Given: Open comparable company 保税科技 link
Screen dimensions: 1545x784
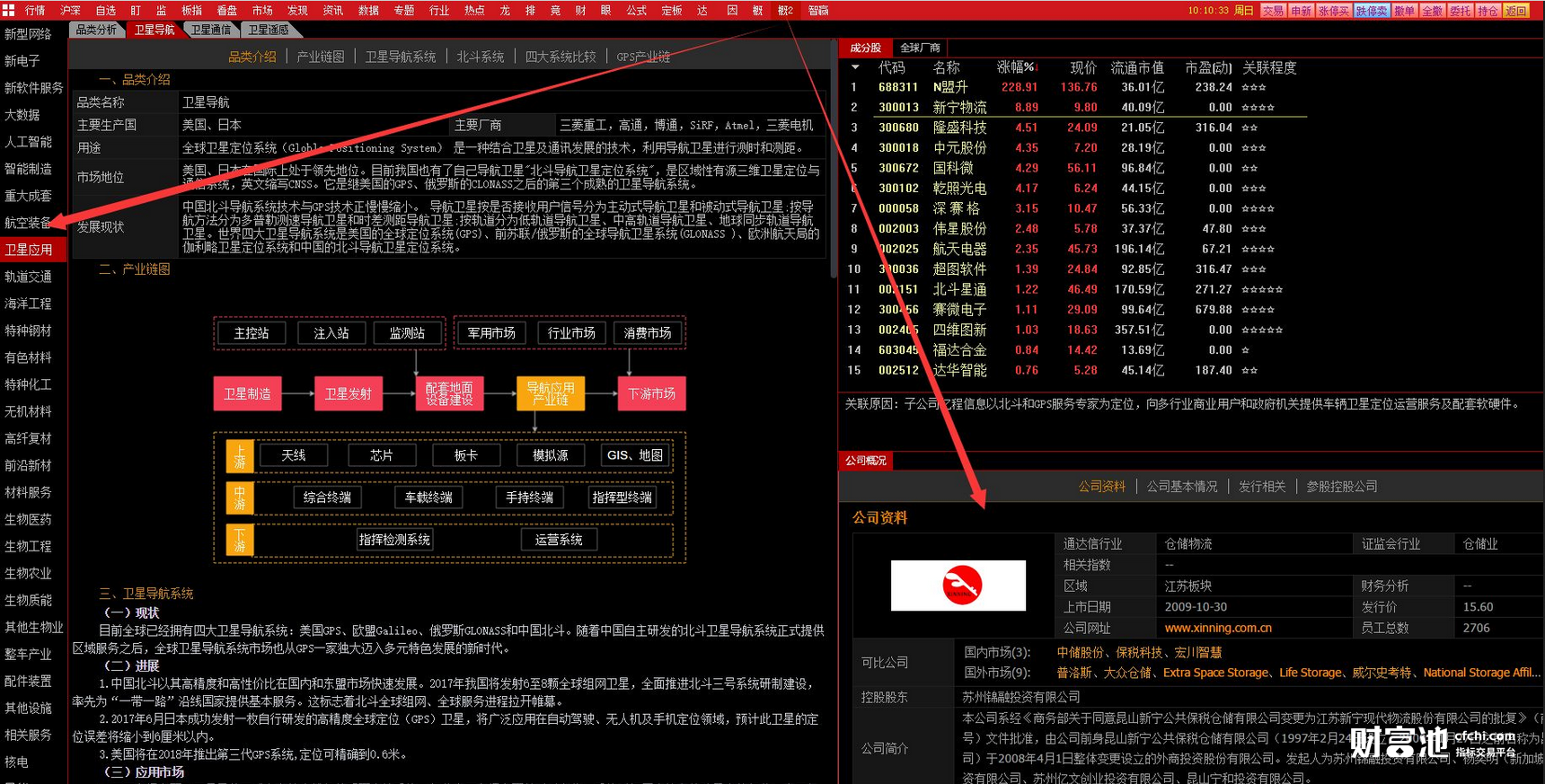Looking at the screenshot, I should point(1139,652).
